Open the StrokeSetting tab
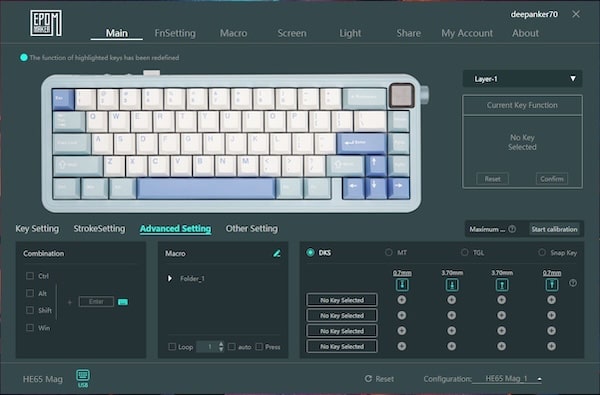This screenshot has width=600, height=395. 99,229
